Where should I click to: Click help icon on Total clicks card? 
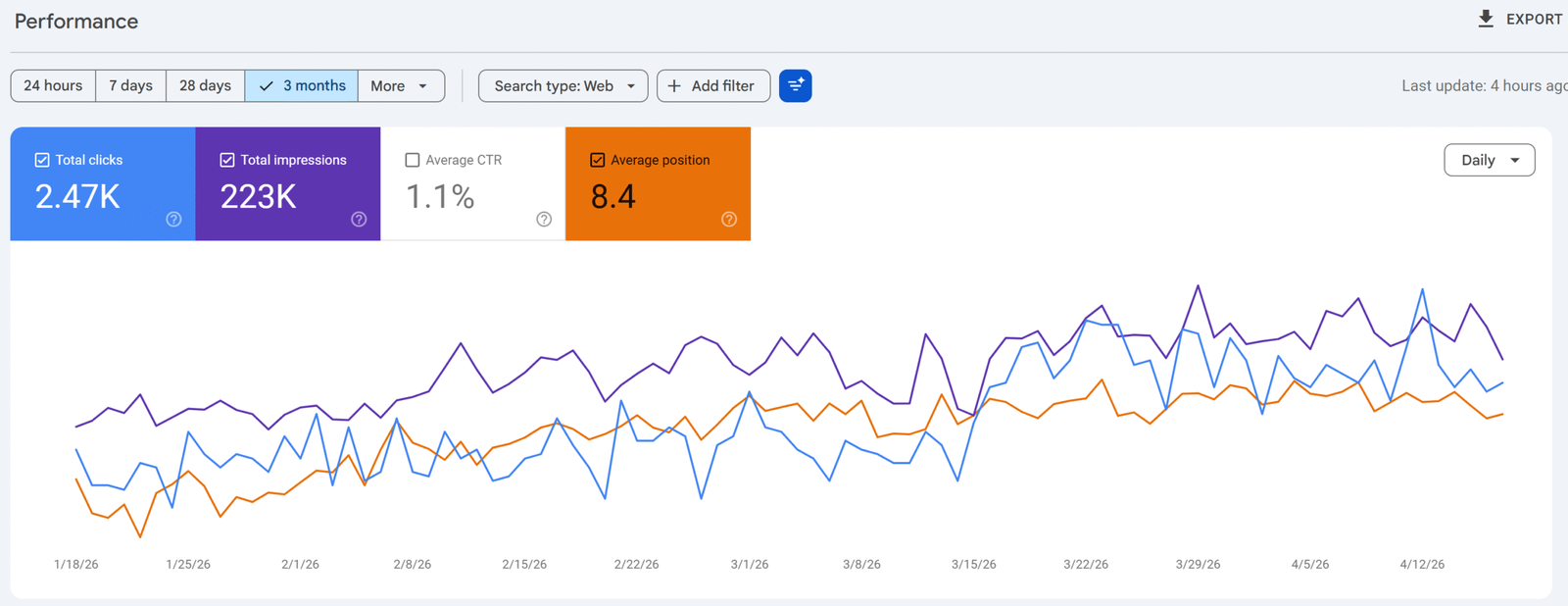click(173, 220)
